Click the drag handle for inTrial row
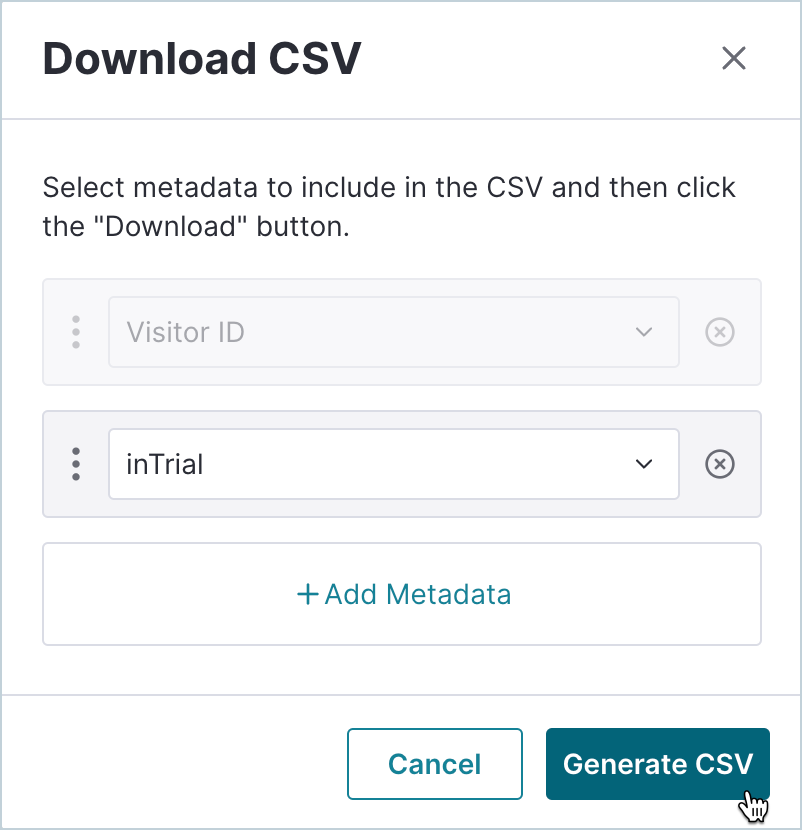802x830 pixels. pos(75,464)
